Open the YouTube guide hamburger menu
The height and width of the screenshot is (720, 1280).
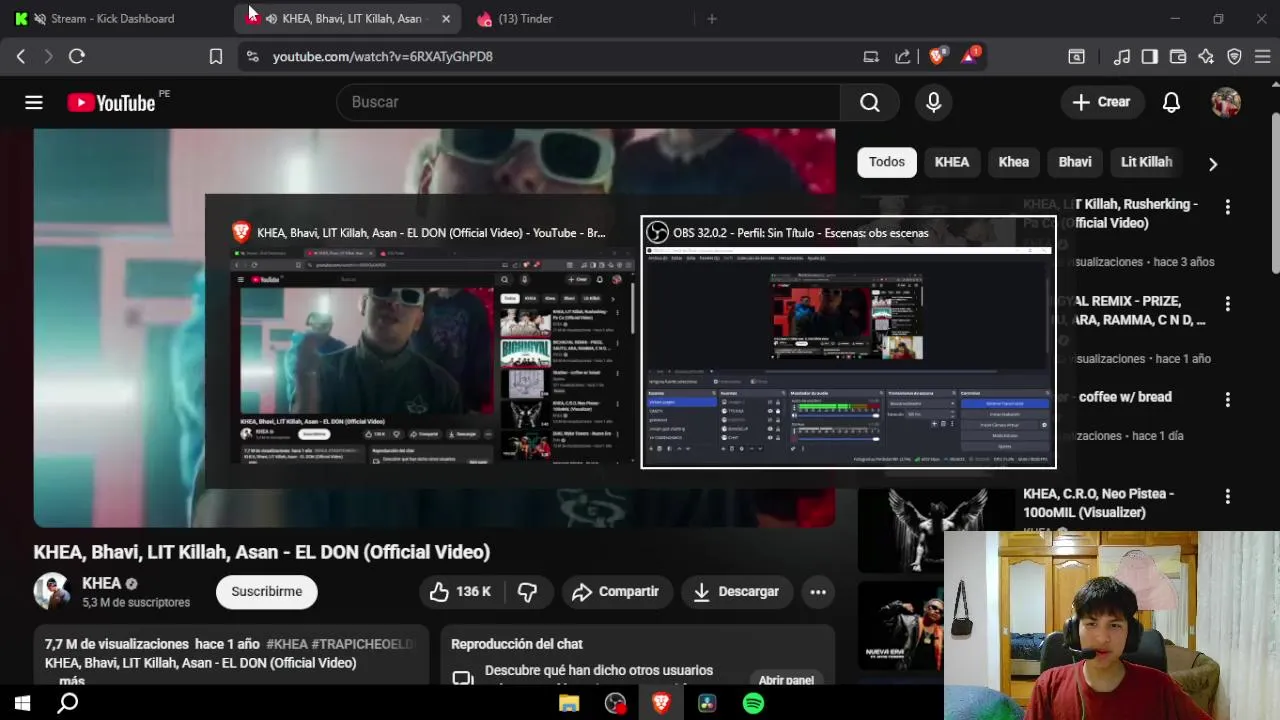tap(34, 102)
